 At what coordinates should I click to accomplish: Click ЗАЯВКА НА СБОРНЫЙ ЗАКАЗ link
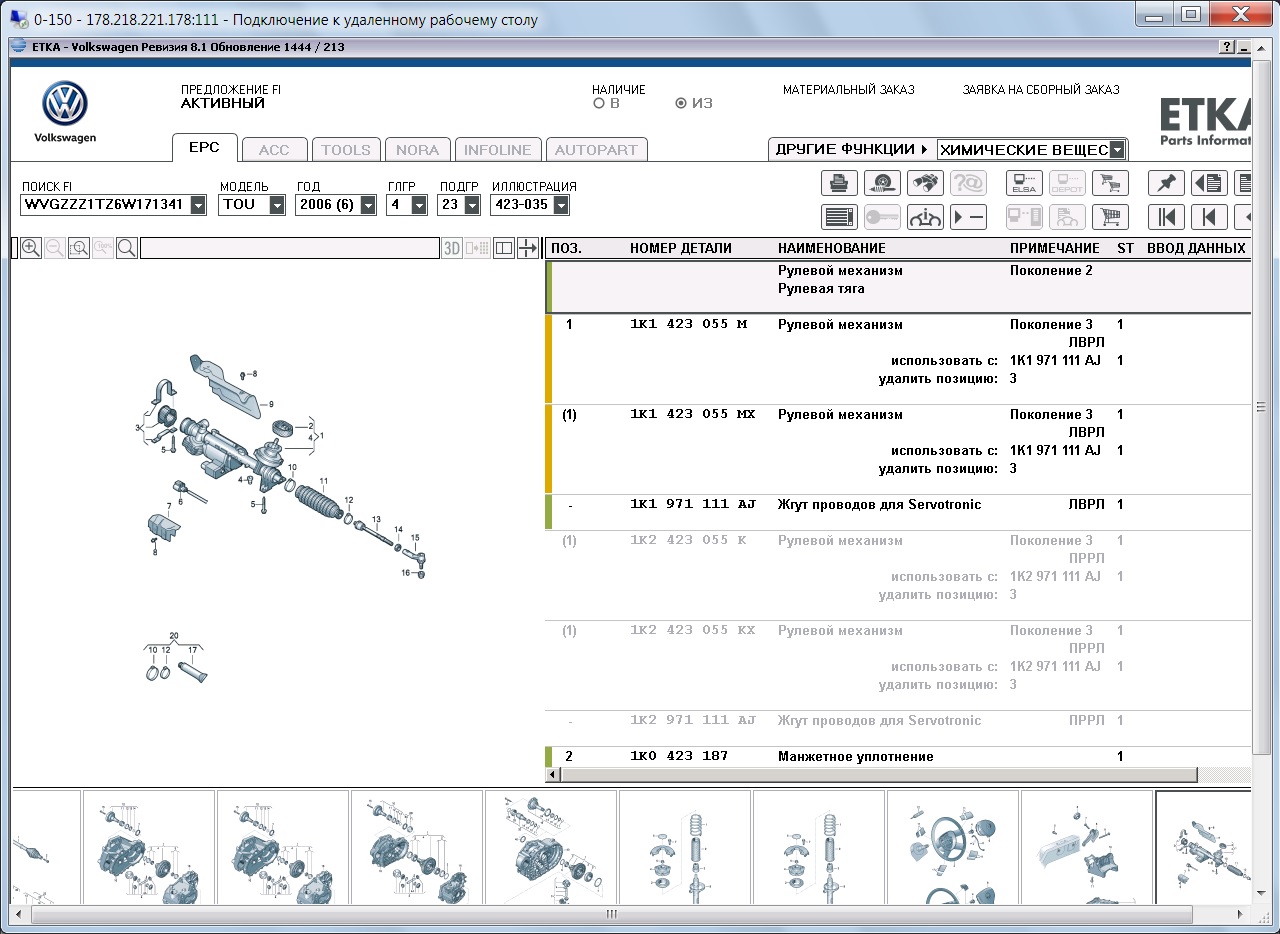tap(1041, 90)
